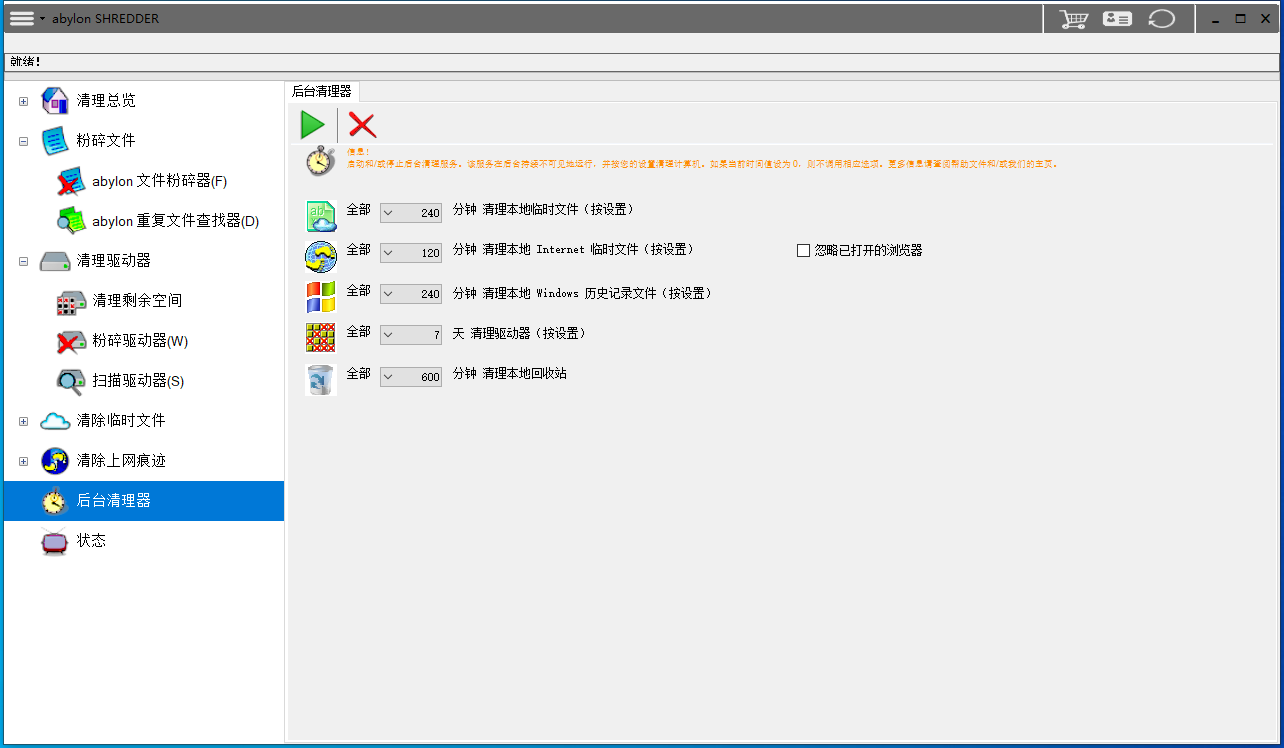Open the minutes dropdown for 清理本地回收站
The height and width of the screenshot is (748, 1284).
click(389, 377)
